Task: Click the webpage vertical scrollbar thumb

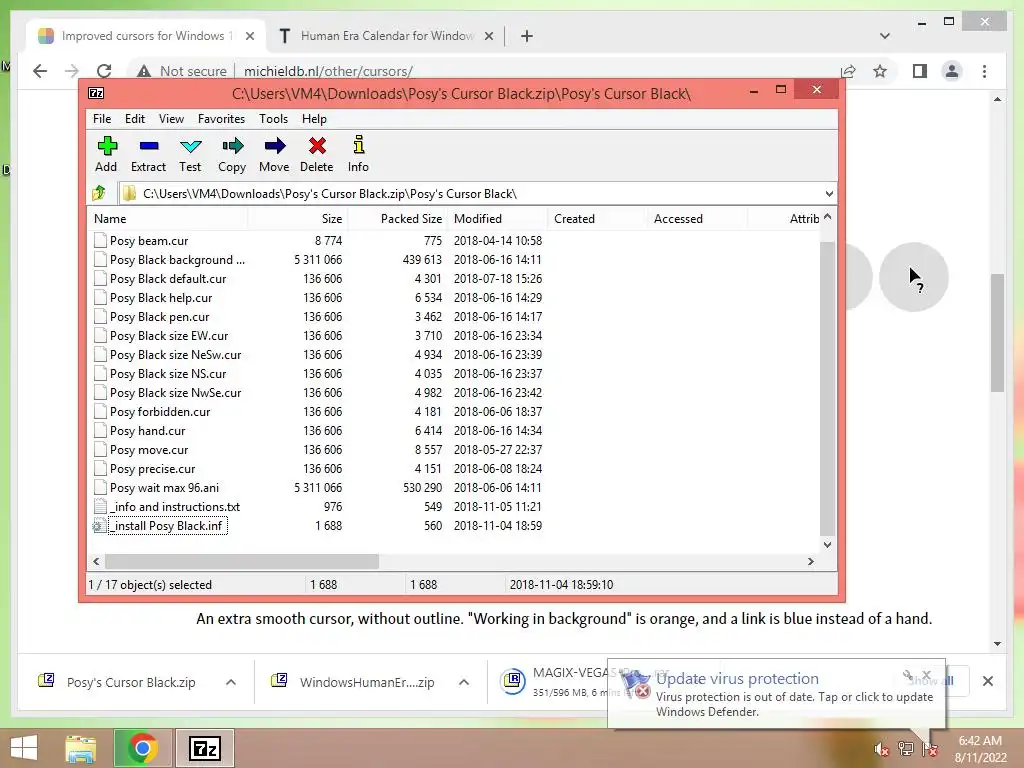Action: point(997,333)
